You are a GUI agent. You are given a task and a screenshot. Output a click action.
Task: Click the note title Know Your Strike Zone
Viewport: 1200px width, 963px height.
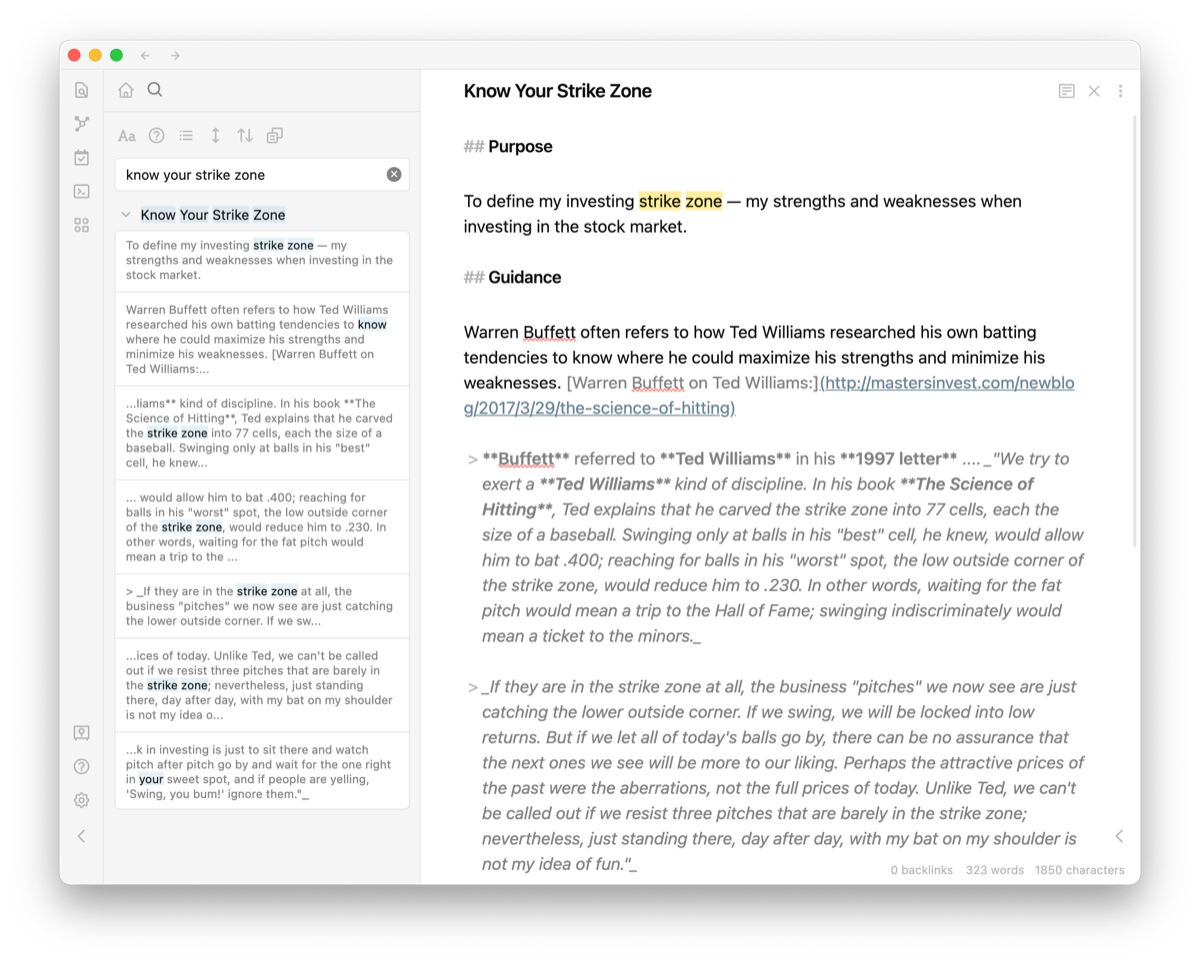pos(557,91)
